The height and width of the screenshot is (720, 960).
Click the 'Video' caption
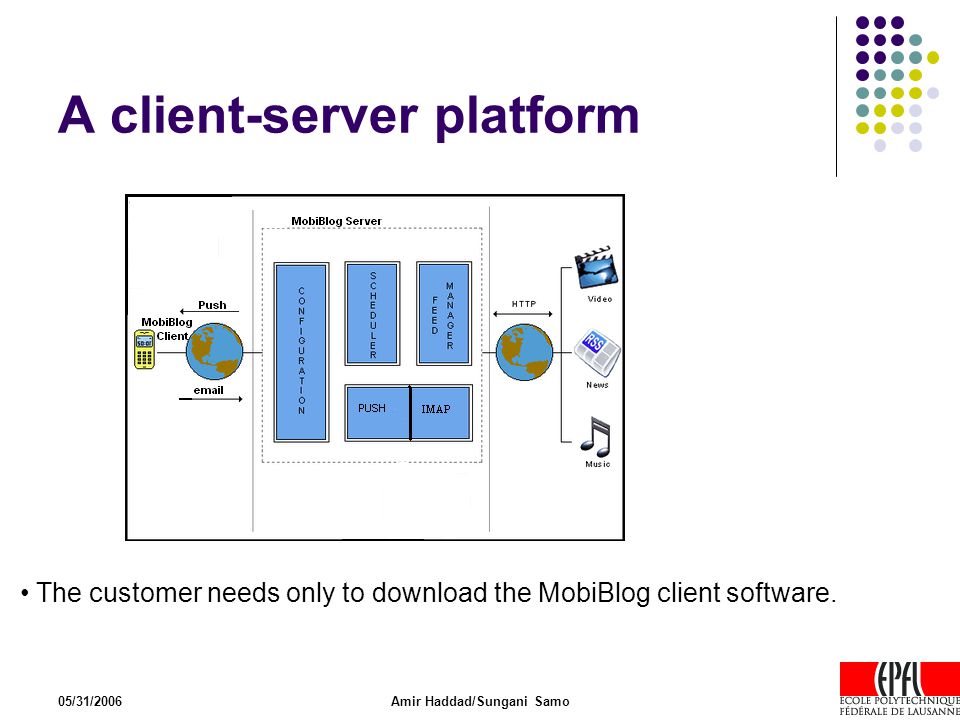(x=599, y=299)
